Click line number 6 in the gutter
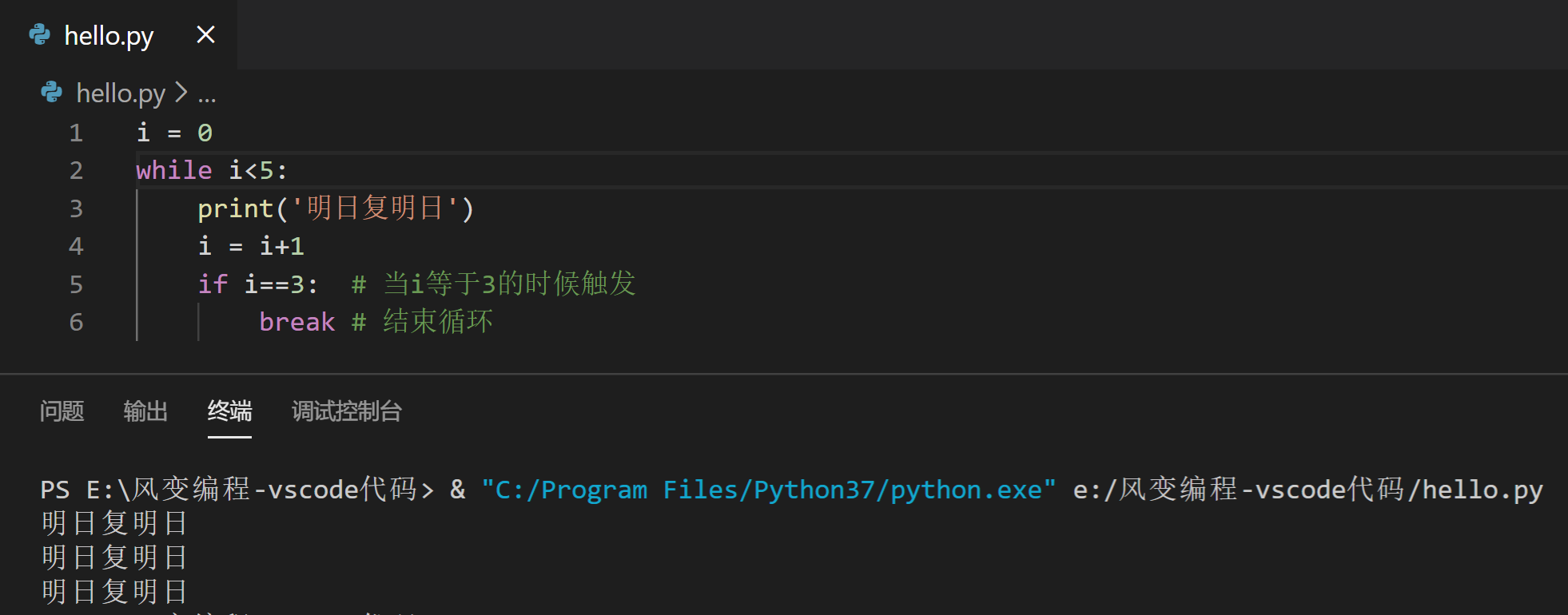This screenshot has height=615, width=1568. pyautogui.click(x=76, y=322)
